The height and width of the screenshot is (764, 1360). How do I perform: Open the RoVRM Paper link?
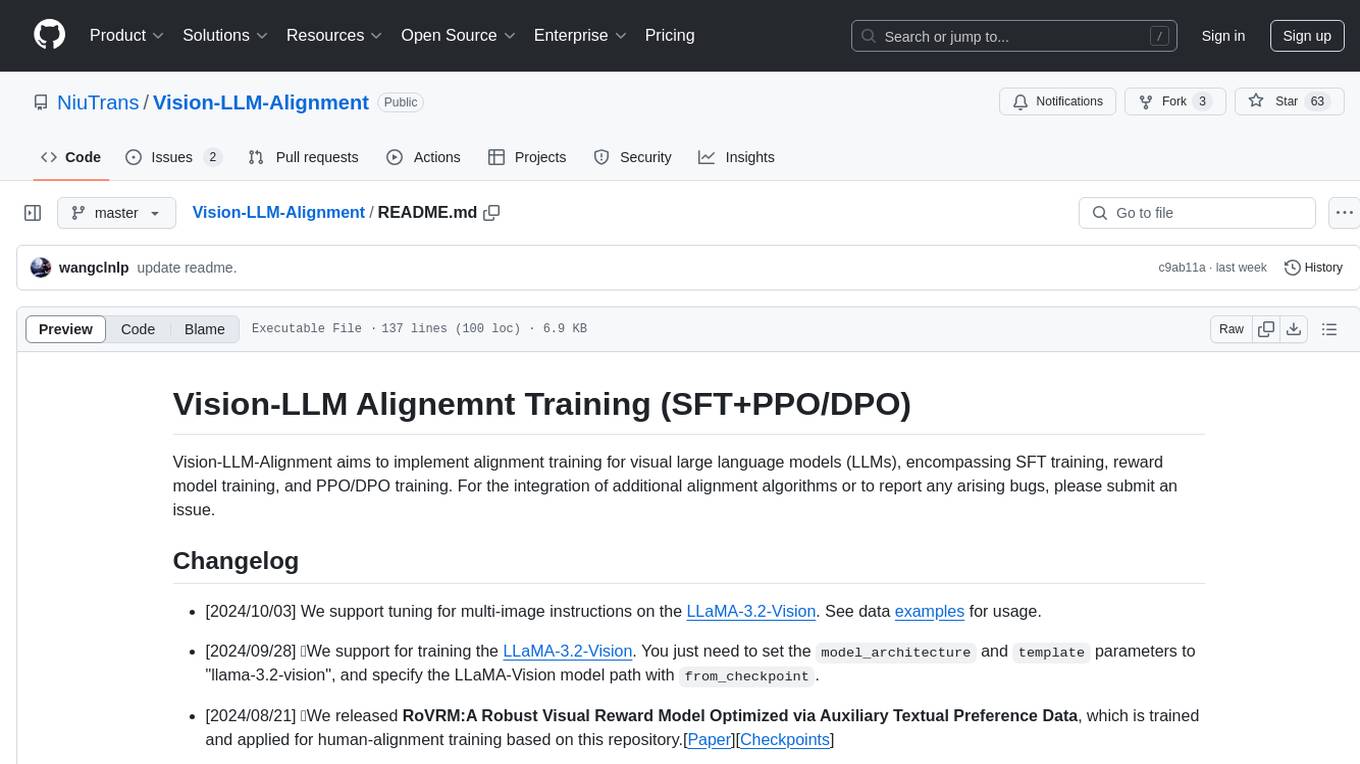[x=708, y=740]
